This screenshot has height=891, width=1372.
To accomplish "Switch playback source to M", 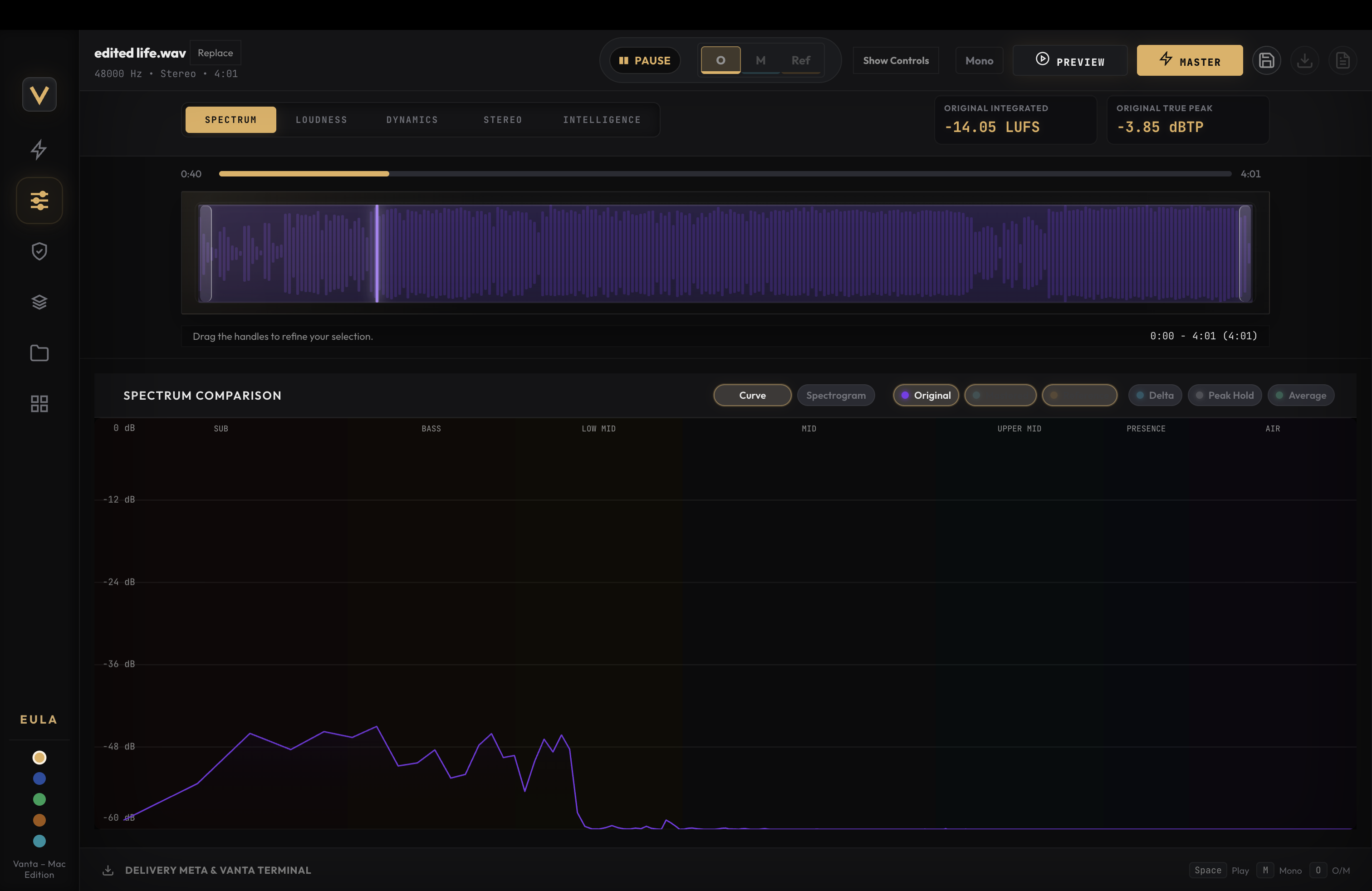I will coord(760,59).
